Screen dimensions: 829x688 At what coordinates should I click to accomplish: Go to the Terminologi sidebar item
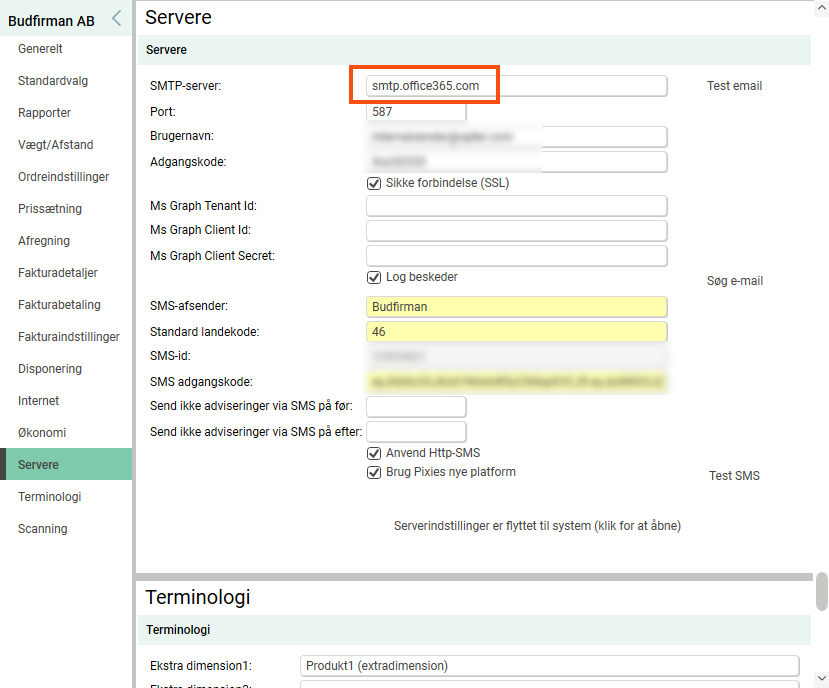(49, 497)
